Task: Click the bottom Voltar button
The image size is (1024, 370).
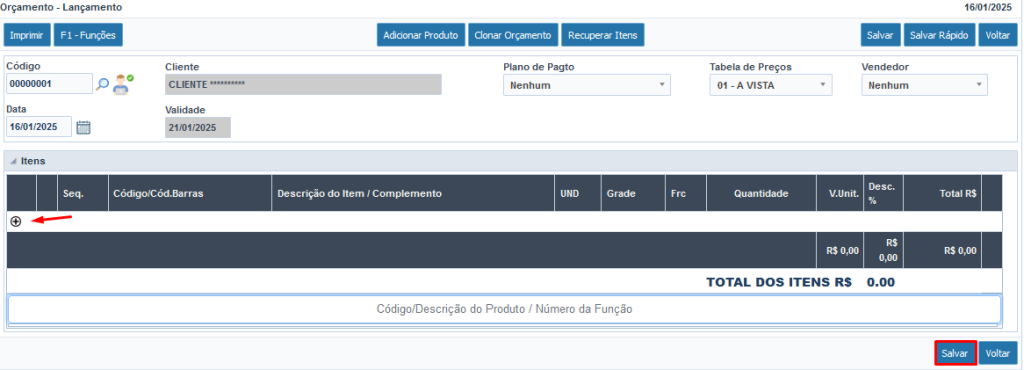Action: pos(998,353)
